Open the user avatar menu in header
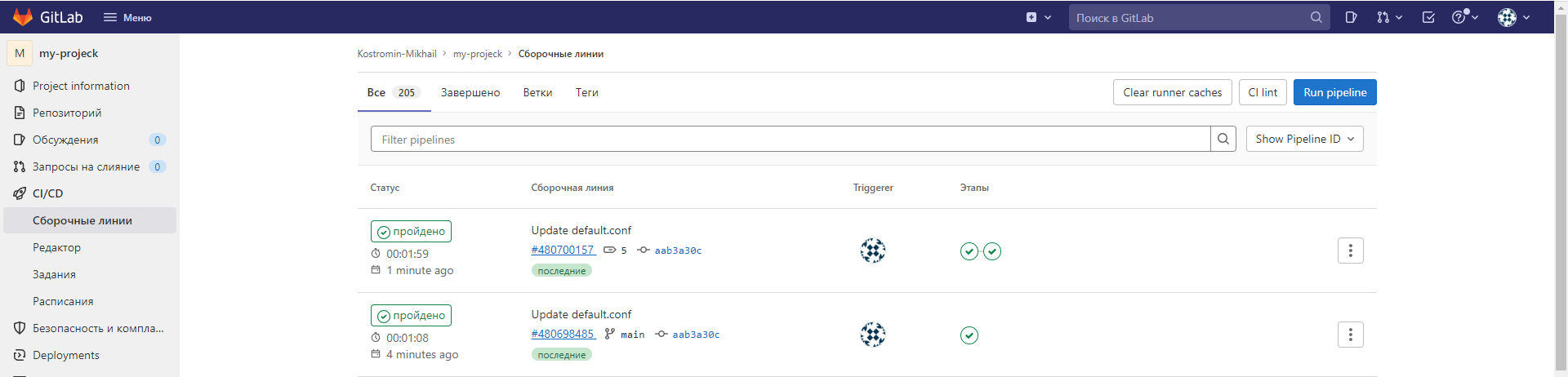 (1513, 17)
